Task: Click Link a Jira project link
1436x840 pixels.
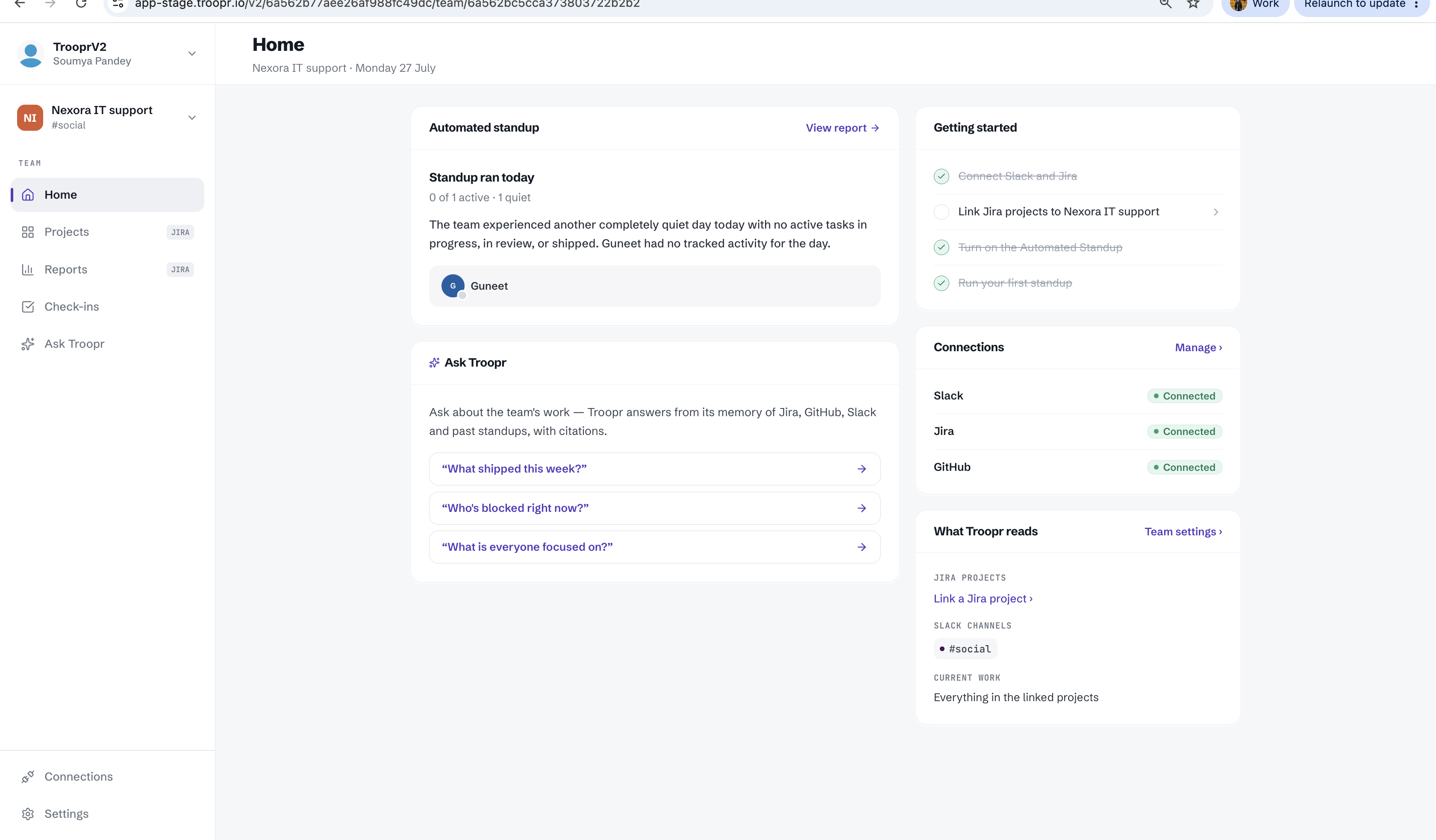Action: tap(983, 598)
